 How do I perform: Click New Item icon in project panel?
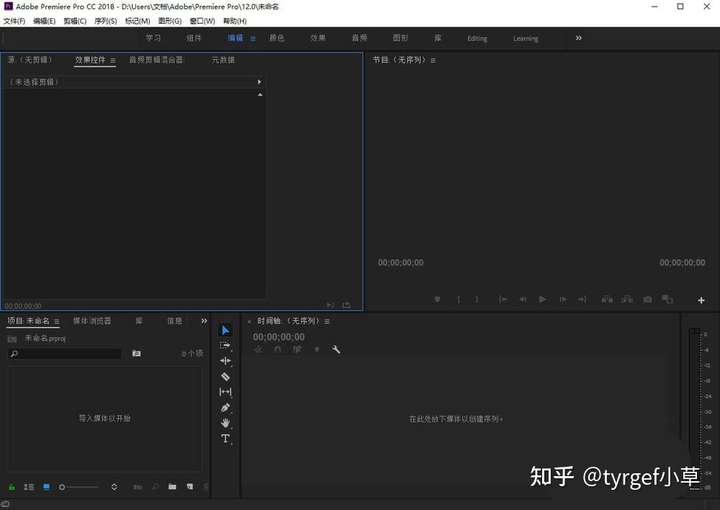[190, 487]
